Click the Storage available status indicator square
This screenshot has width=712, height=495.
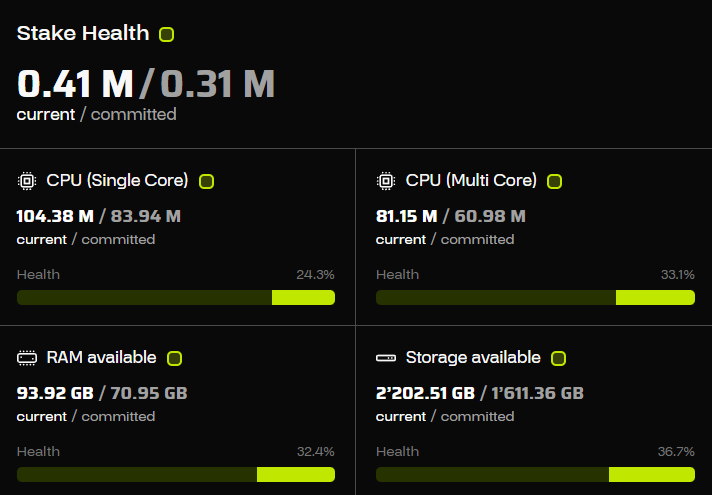[558, 358]
